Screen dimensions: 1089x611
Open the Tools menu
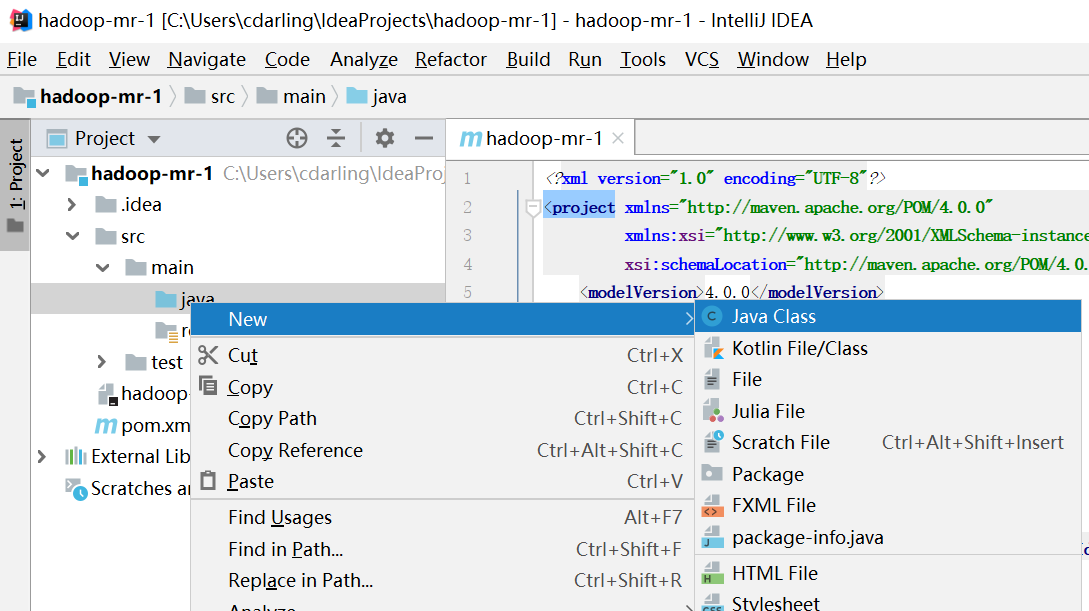(x=642, y=60)
